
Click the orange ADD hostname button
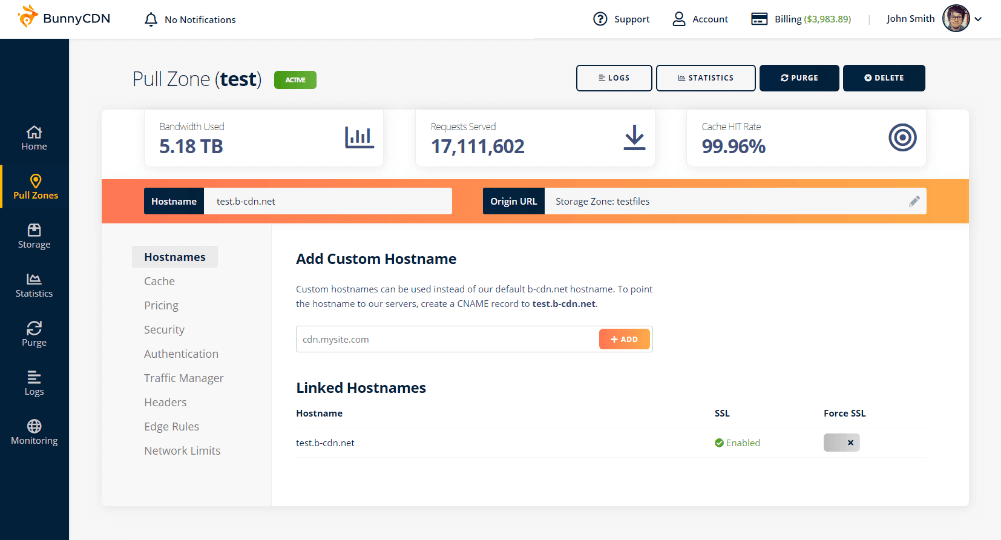click(624, 339)
